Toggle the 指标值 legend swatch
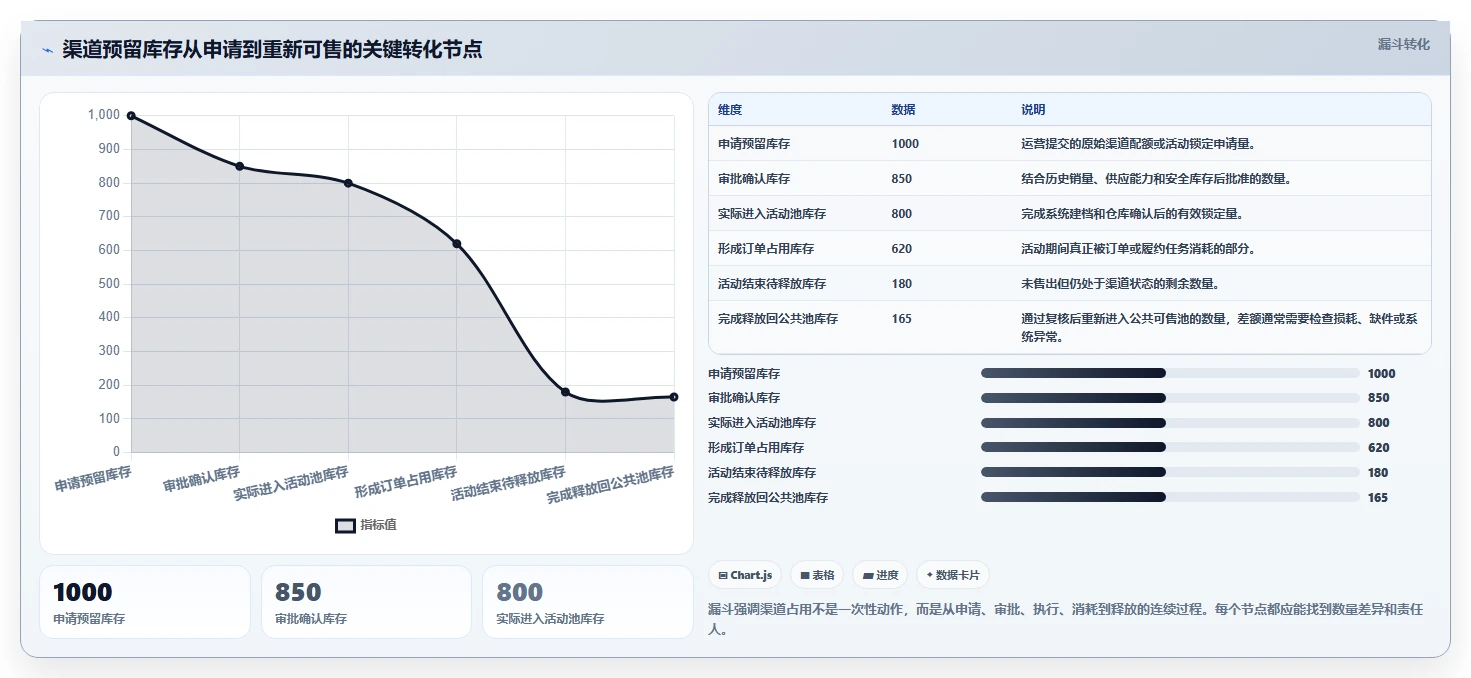 coord(345,525)
